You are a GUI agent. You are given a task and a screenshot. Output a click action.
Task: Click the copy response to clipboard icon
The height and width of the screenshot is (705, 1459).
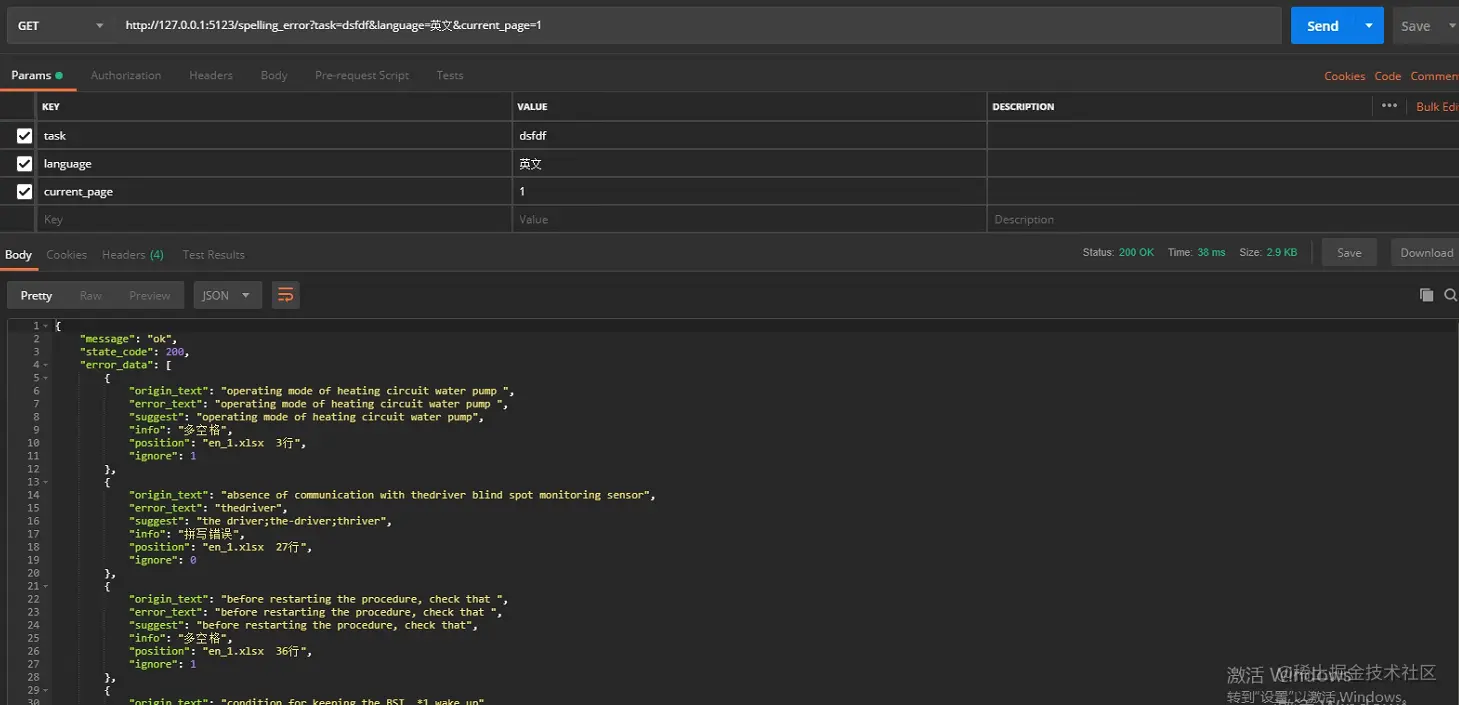point(1426,295)
